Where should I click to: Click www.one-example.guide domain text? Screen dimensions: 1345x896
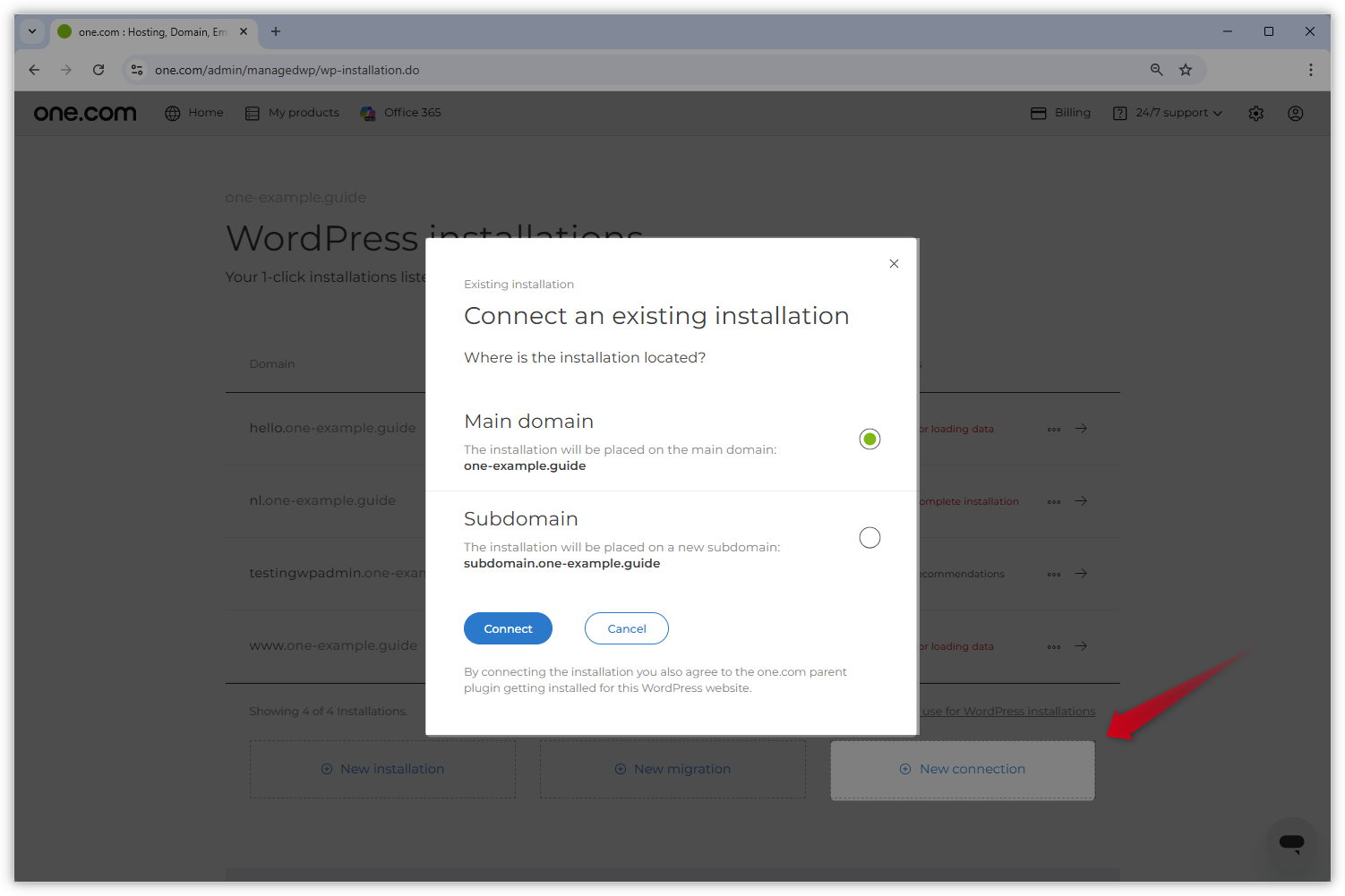point(333,645)
